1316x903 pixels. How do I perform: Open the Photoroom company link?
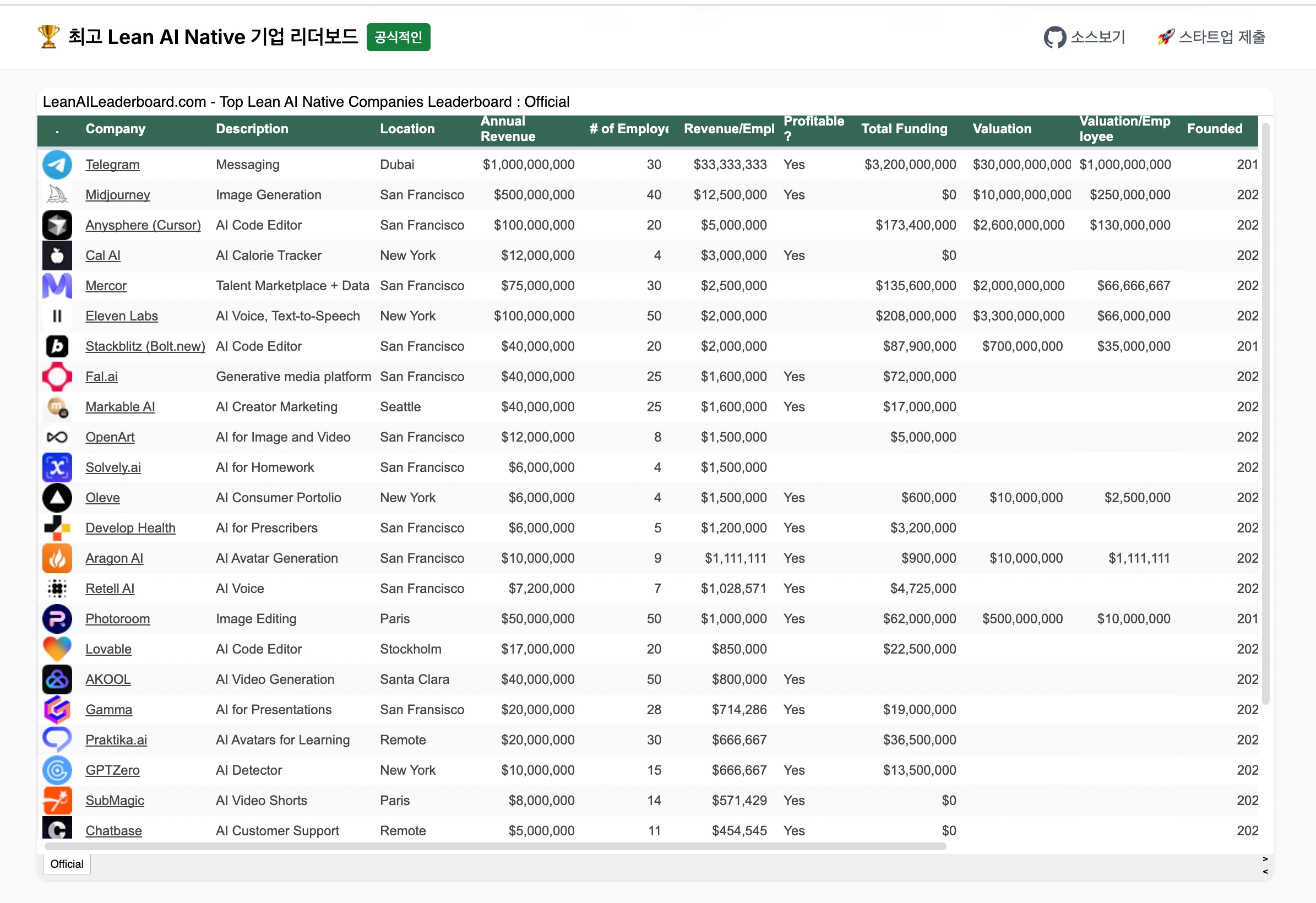coord(118,619)
